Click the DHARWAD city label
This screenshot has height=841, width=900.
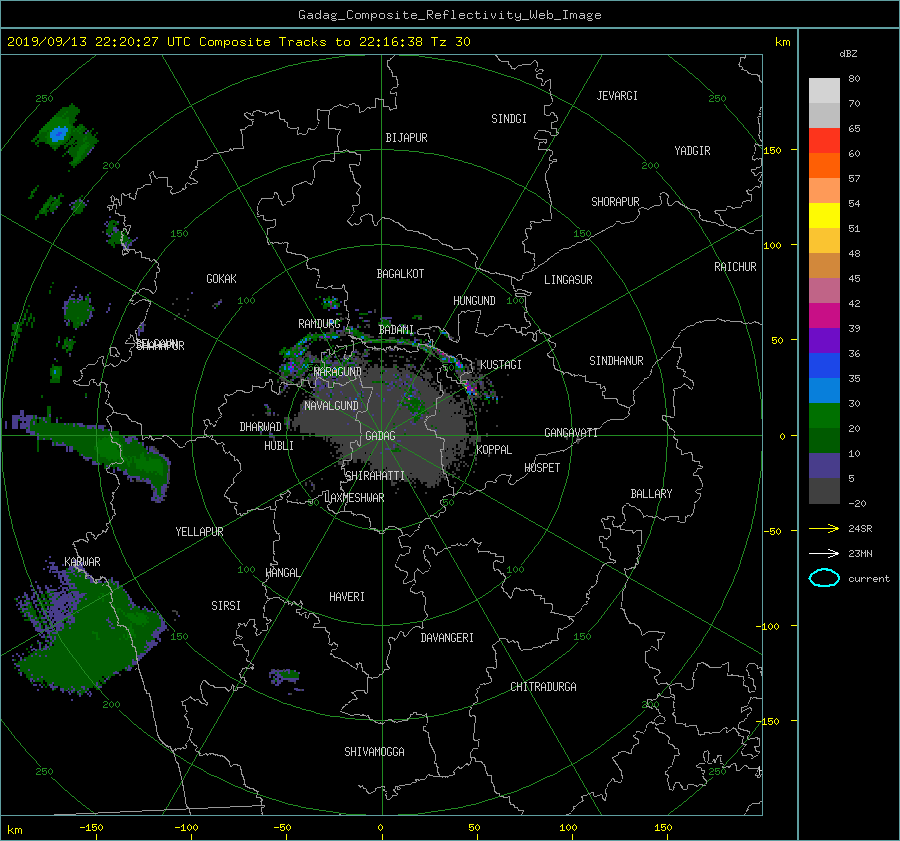[260, 427]
